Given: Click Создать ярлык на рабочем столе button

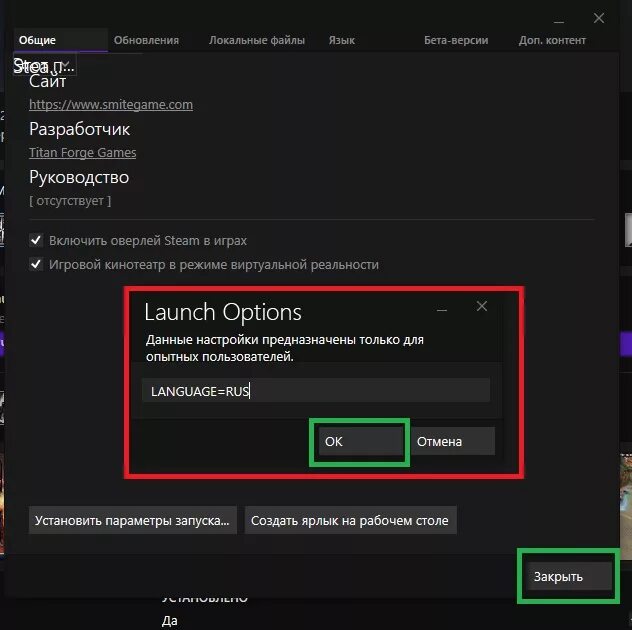Looking at the screenshot, I should (x=350, y=520).
